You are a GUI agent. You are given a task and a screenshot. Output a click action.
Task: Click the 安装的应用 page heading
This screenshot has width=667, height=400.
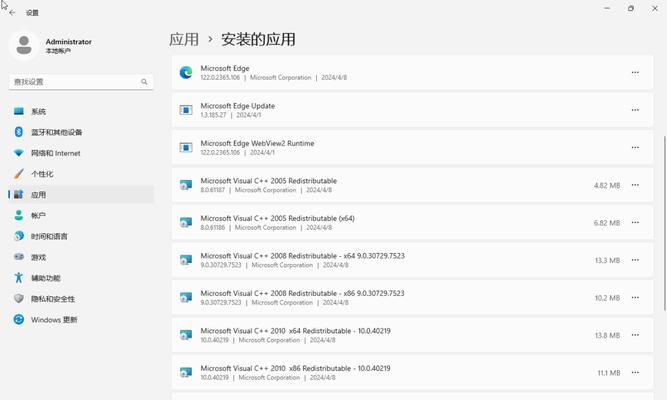point(258,40)
